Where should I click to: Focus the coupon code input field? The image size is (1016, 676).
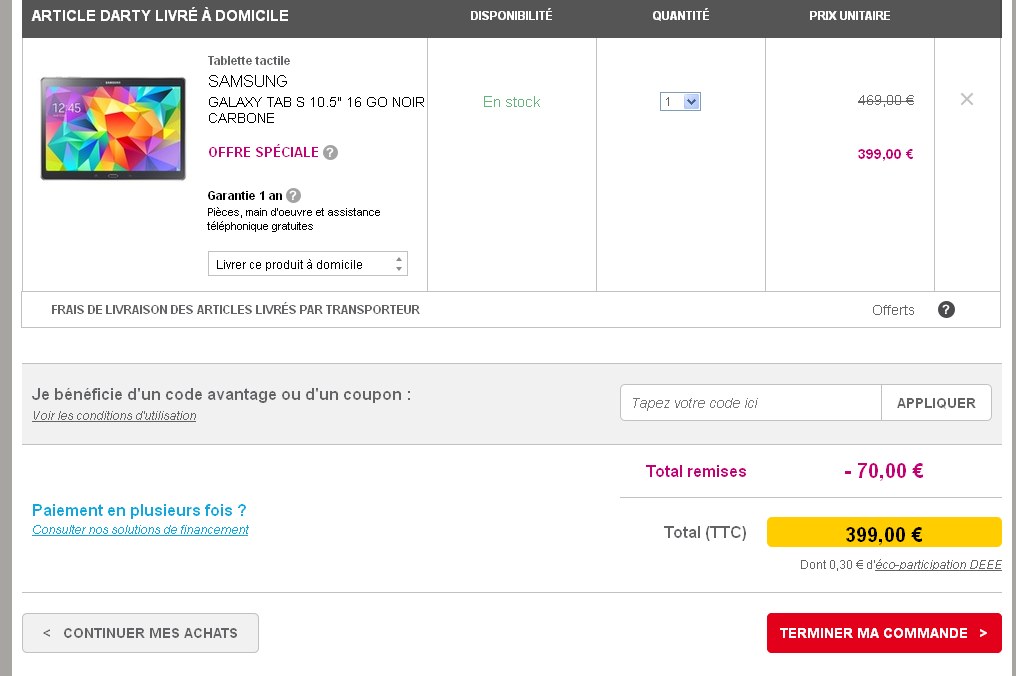pyautogui.click(x=750, y=403)
